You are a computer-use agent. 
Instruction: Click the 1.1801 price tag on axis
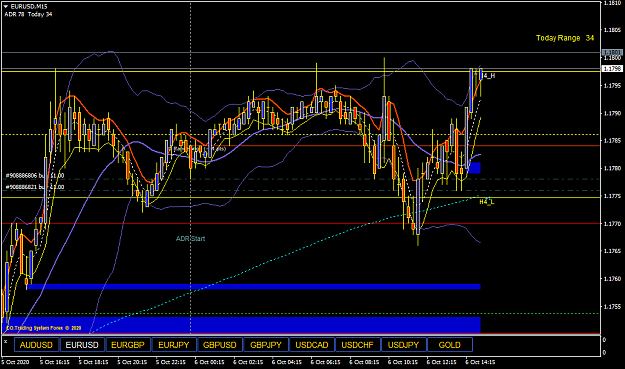tap(612, 53)
